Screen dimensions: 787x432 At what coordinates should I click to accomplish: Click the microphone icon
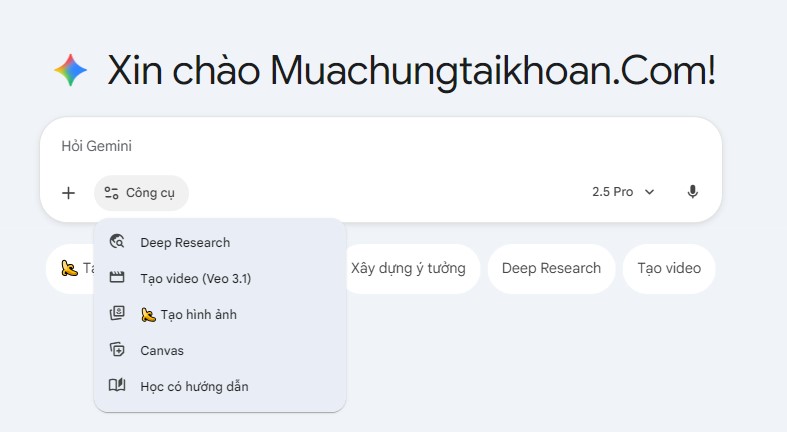coord(693,192)
